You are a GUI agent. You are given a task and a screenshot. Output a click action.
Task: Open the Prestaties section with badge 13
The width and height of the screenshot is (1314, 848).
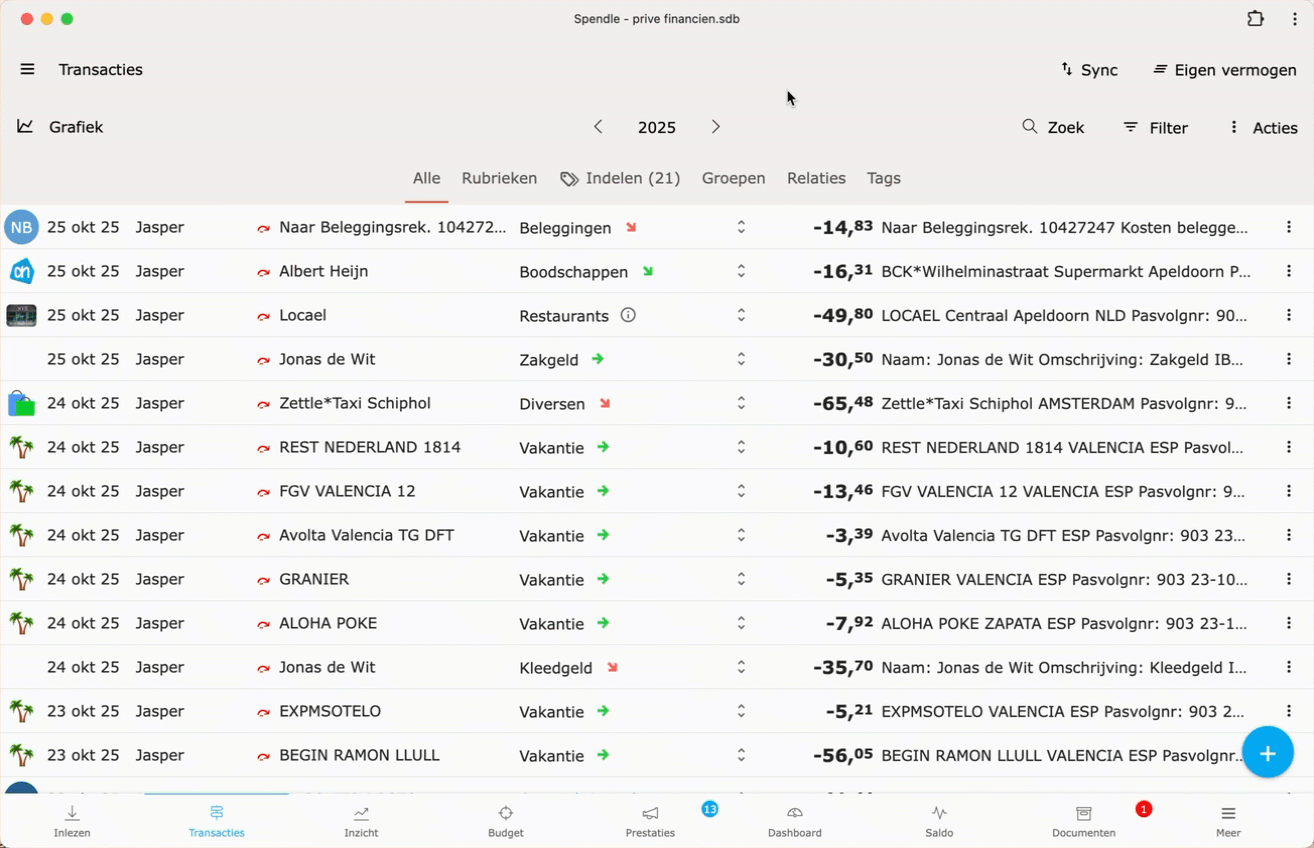point(650,821)
